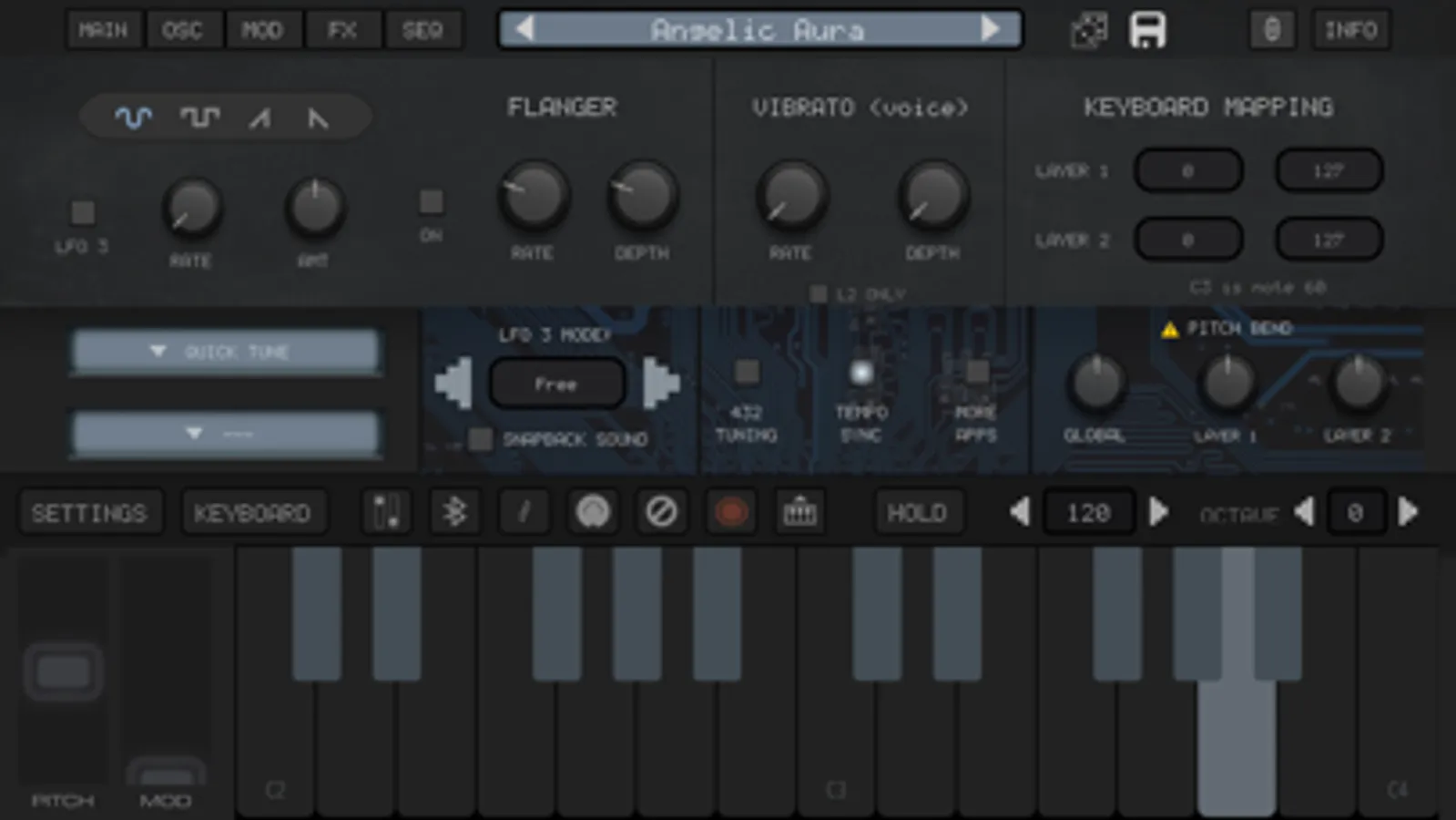Click the Vibrato DEPTH knob
This screenshot has height=820, width=1456.
pos(932,194)
